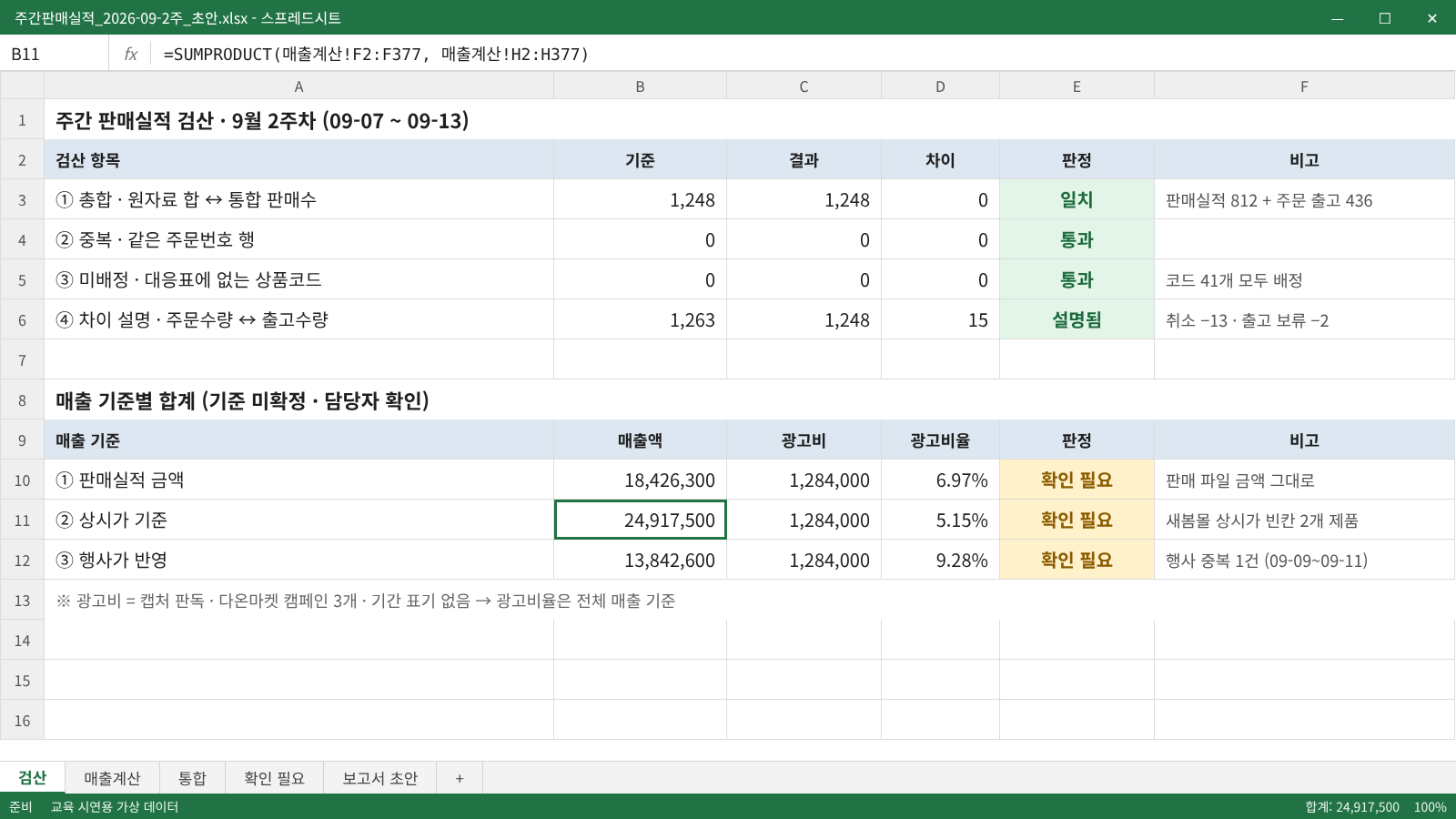Select column C header
Screen dimensions: 1456x819
tap(804, 86)
